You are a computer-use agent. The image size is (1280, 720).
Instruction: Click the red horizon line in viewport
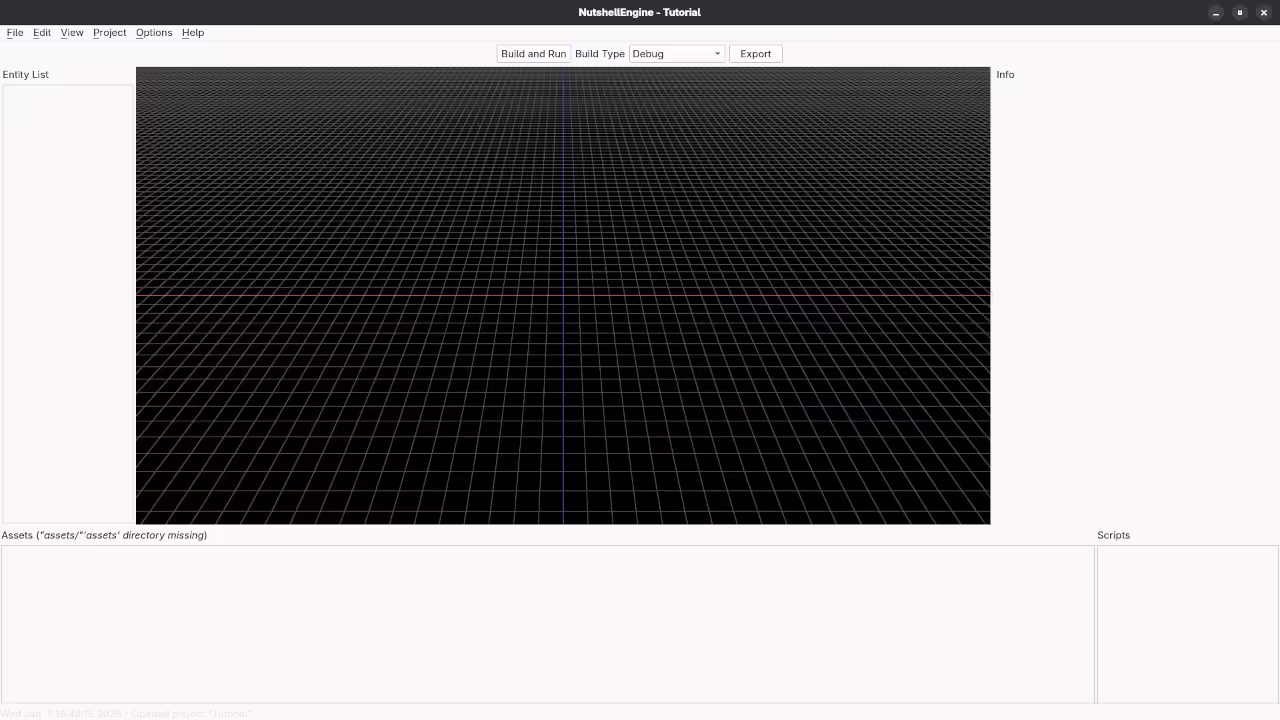pos(400,297)
